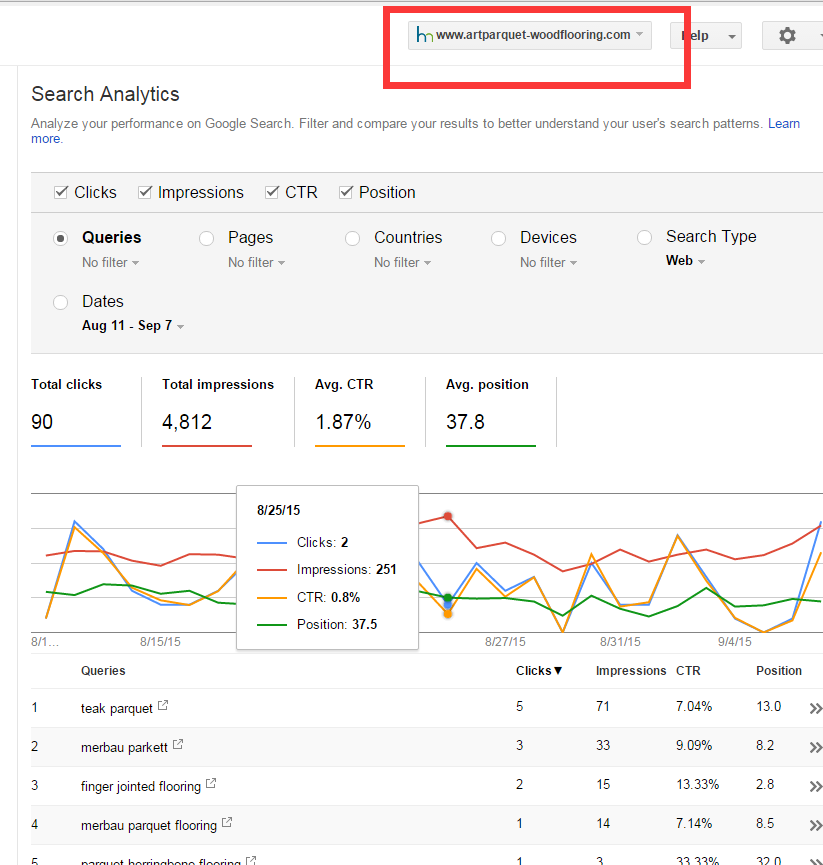Click the 13.33% CTR cell
The image size is (823, 865).
pos(698,784)
